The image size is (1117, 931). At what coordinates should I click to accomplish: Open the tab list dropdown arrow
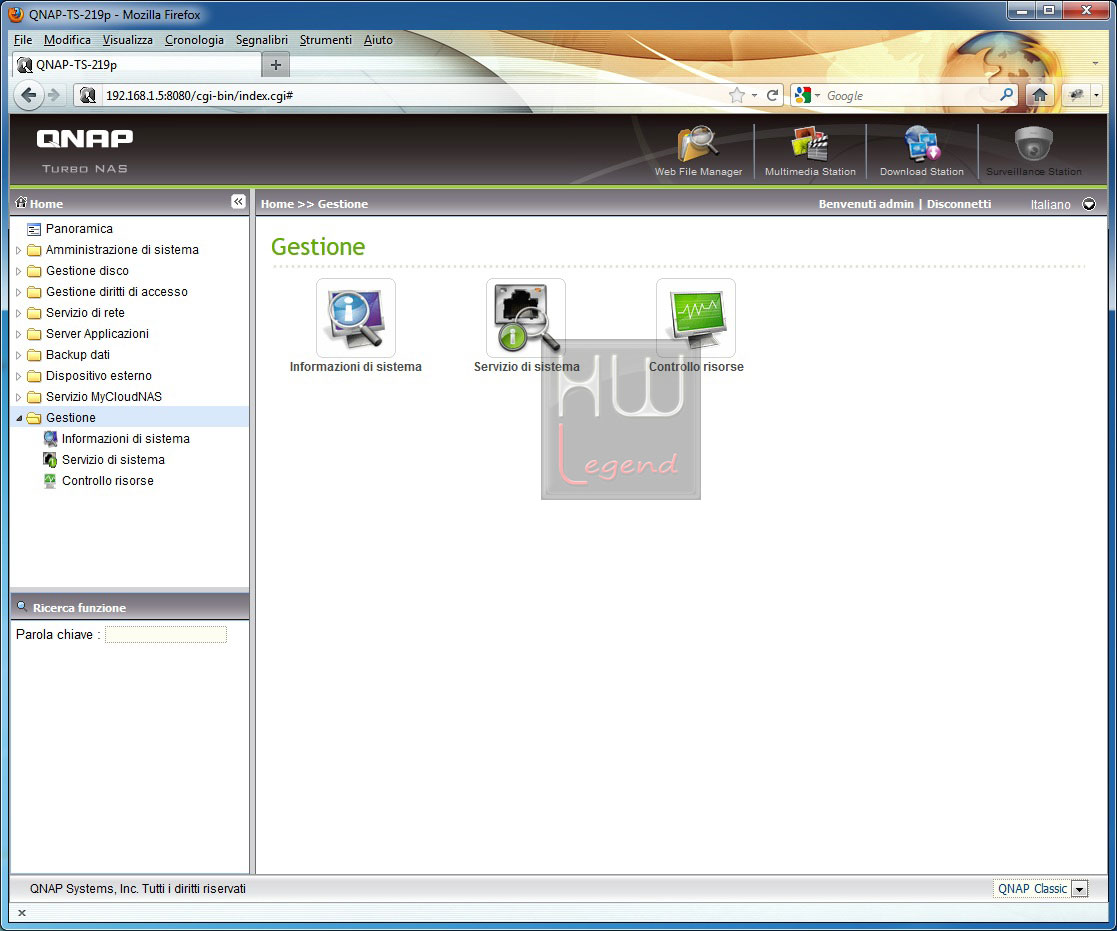point(1096,64)
